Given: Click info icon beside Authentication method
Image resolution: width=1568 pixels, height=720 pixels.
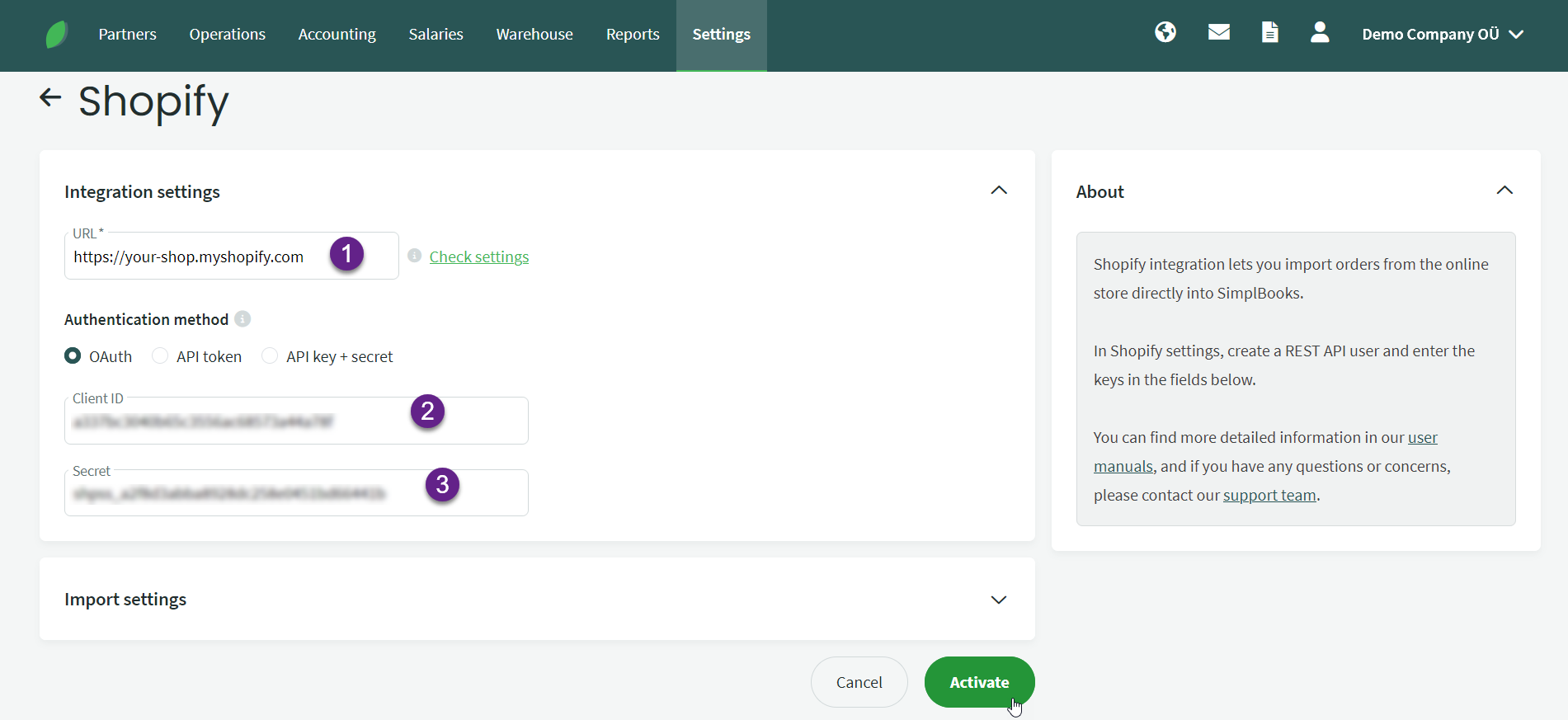Looking at the screenshot, I should click(x=242, y=319).
